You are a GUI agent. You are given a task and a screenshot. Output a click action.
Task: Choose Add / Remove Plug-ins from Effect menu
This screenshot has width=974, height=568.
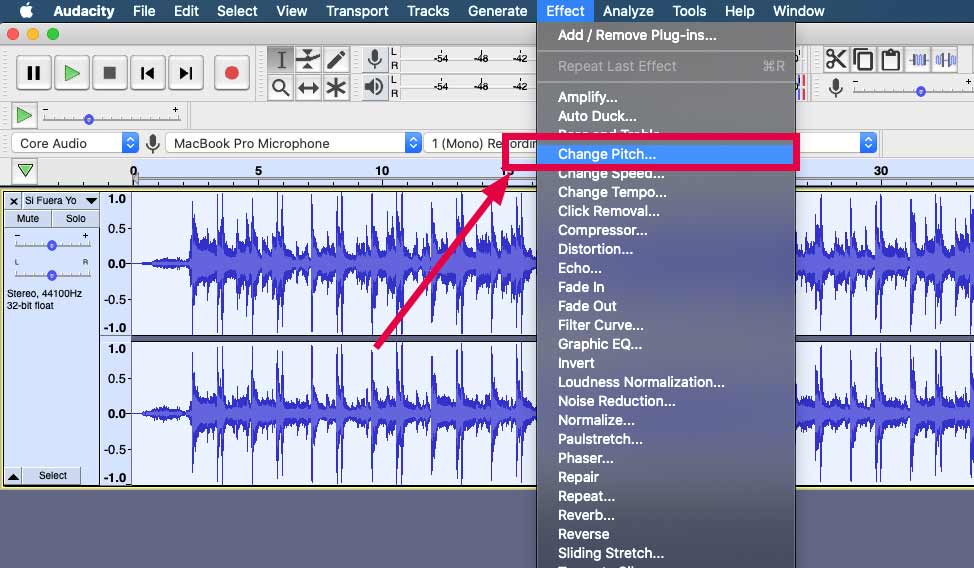coord(666,35)
